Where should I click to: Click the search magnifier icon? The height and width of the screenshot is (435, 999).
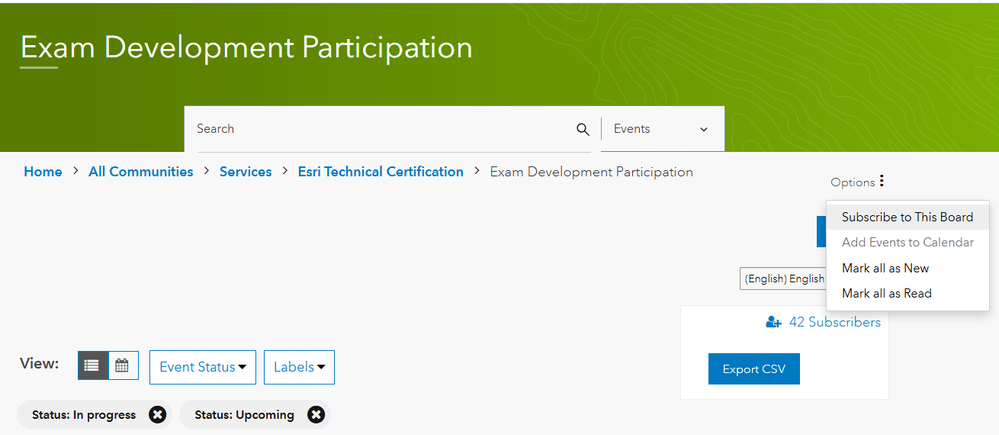(x=583, y=129)
